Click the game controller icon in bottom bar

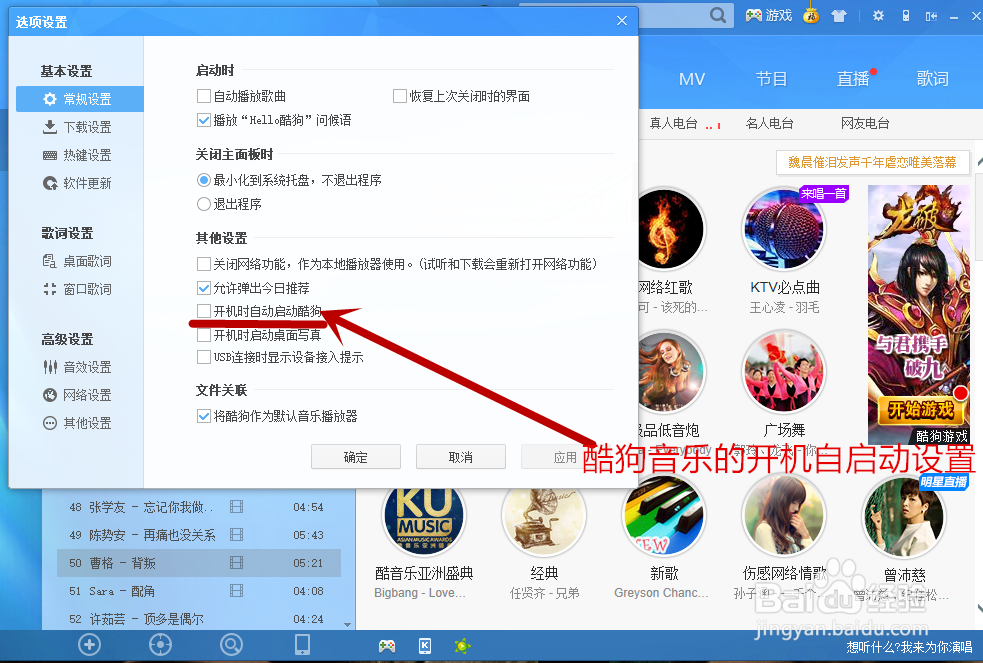tap(387, 645)
